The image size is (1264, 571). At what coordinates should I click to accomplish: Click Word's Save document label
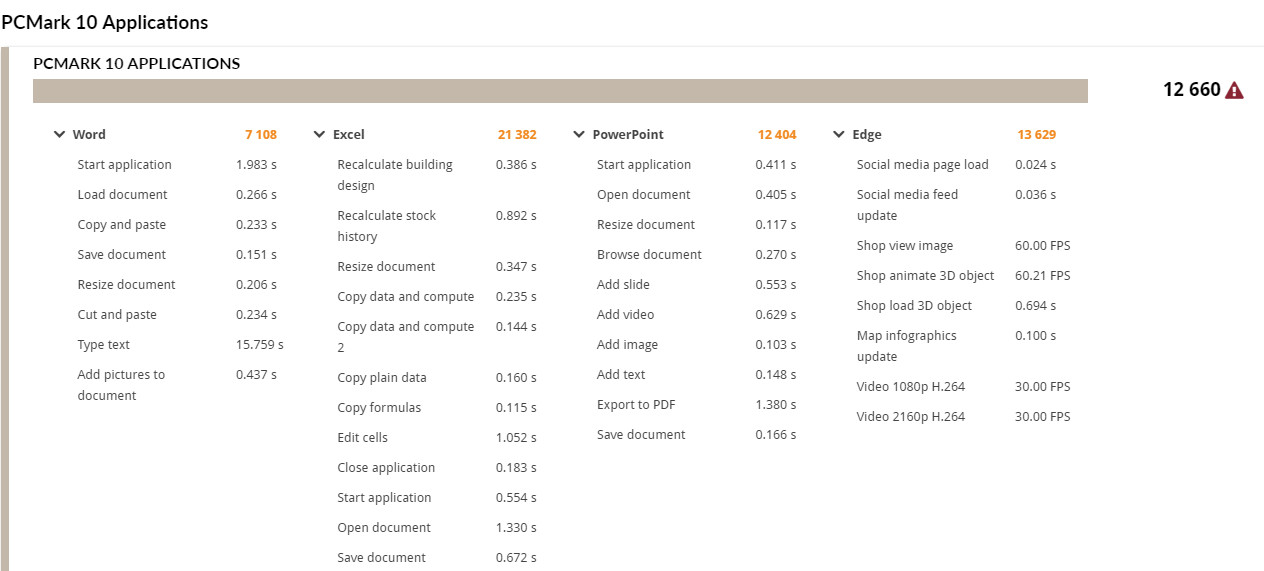coord(122,254)
